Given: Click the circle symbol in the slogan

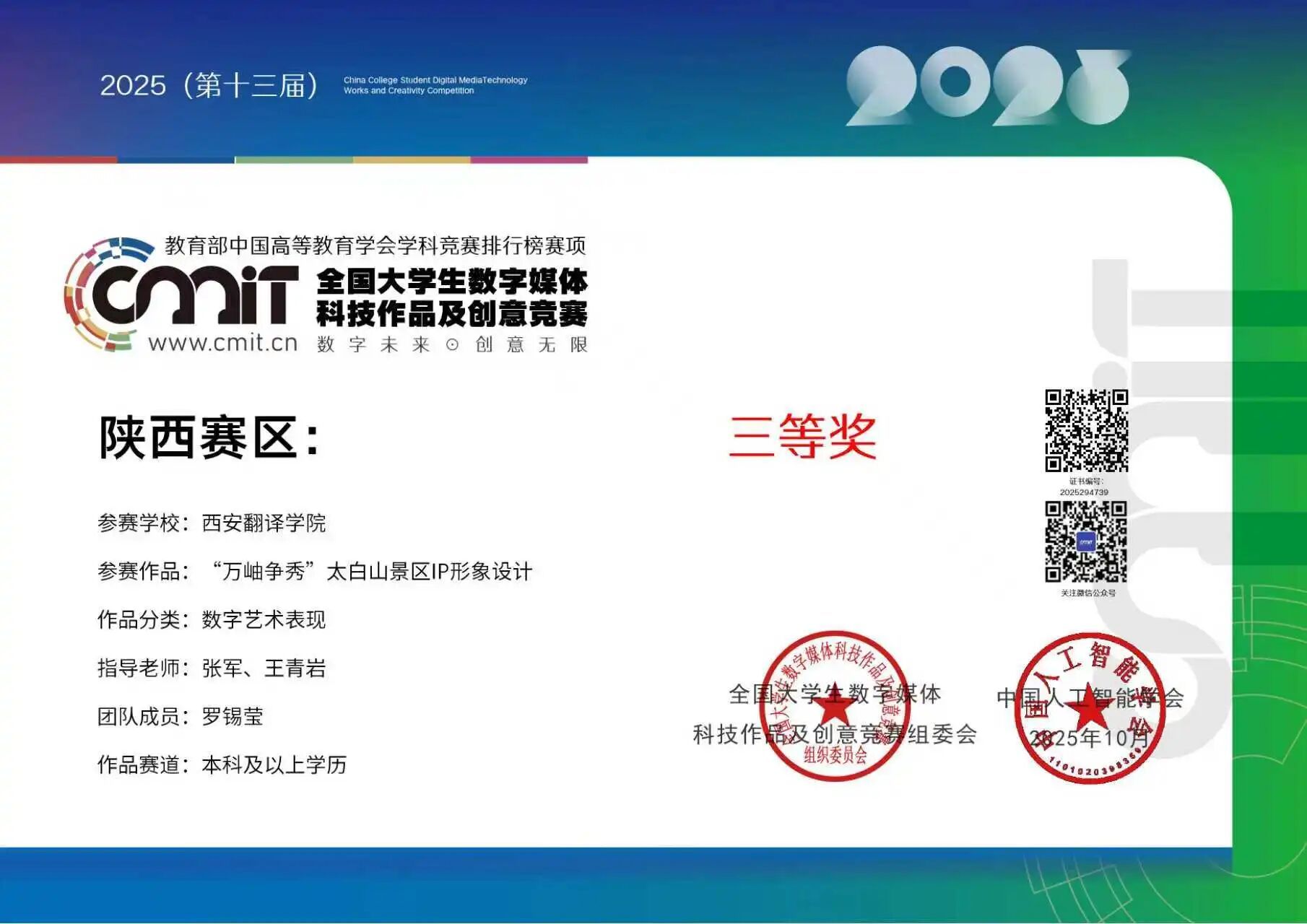Looking at the screenshot, I should (x=452, y=345).
